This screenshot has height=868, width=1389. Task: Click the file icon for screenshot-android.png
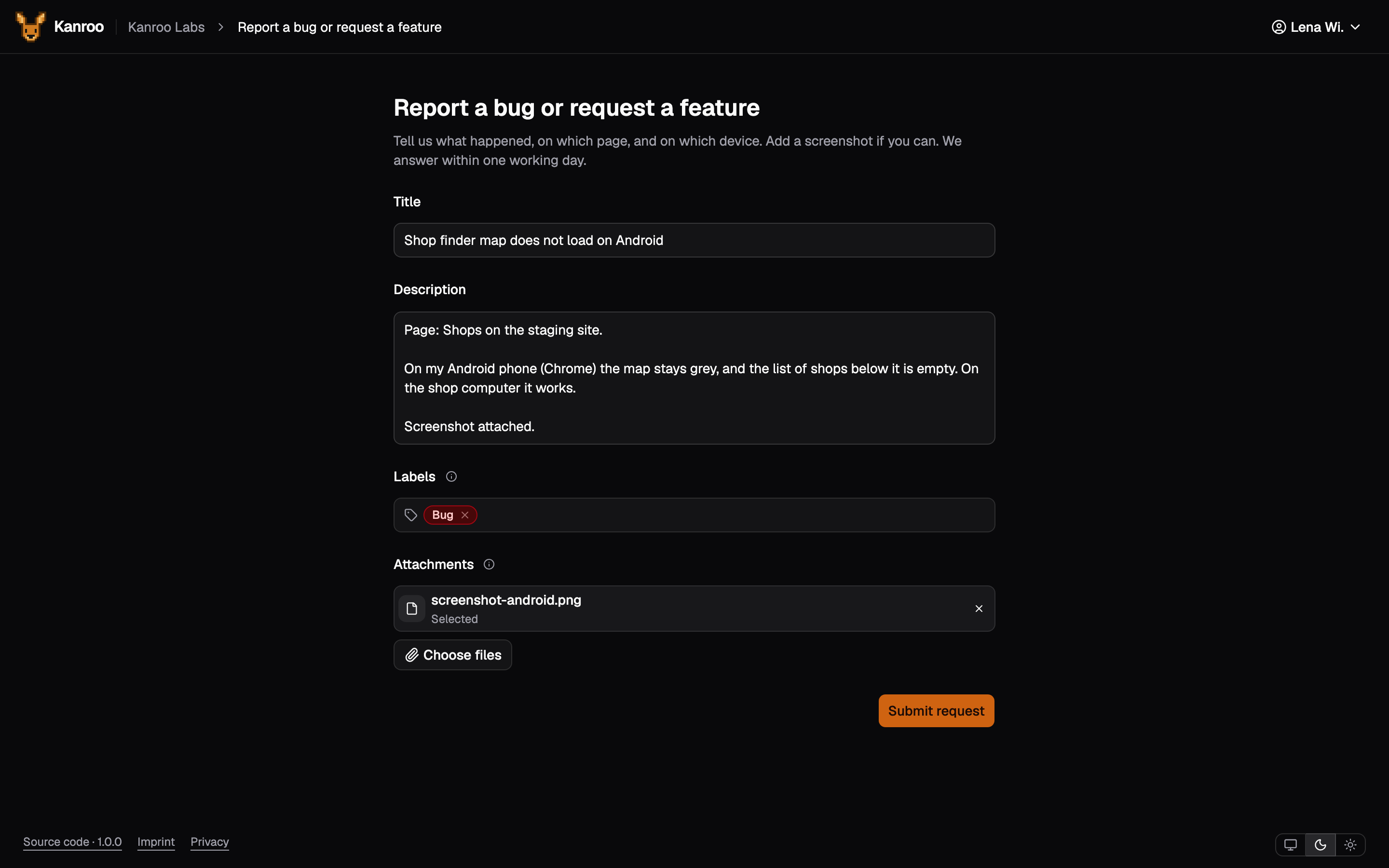411,609
